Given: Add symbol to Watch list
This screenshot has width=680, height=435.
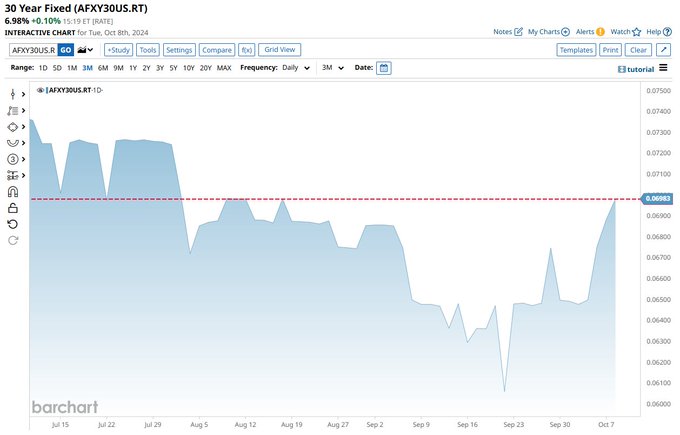Looking at the screenshot, I should pos(626,32).
